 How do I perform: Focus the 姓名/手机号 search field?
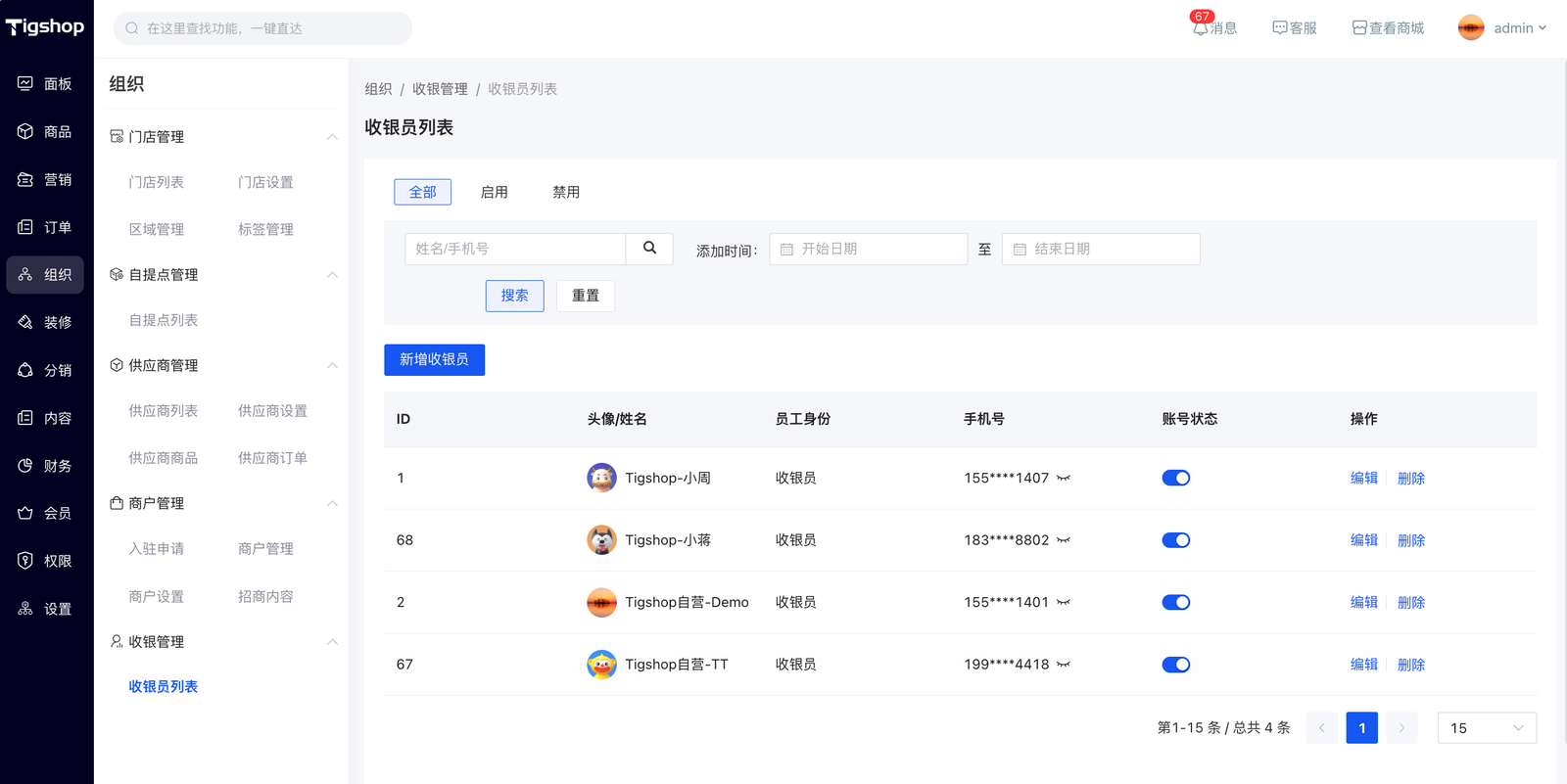tap(515, 249)
